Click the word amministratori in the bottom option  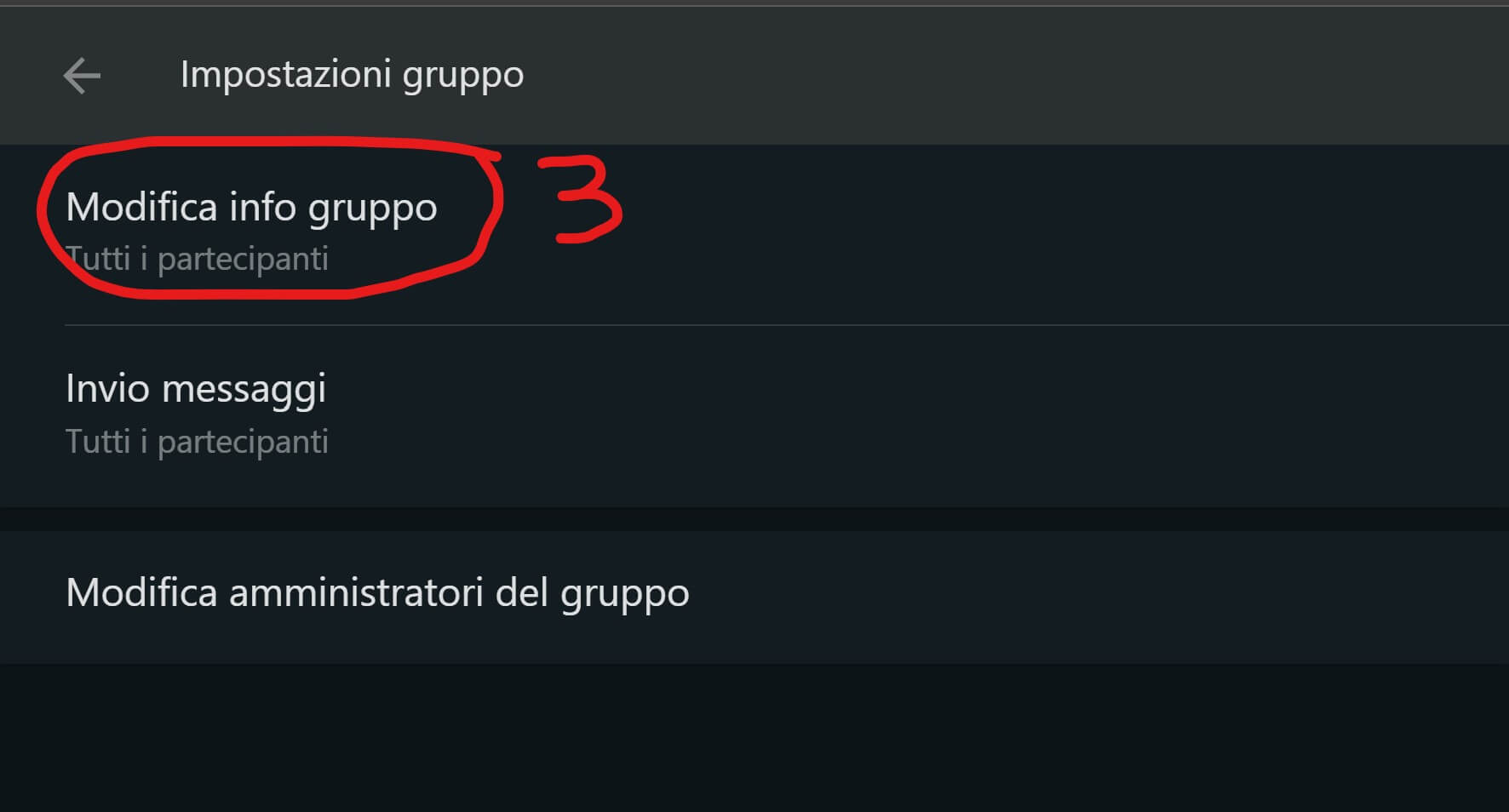tap(356, 592)
